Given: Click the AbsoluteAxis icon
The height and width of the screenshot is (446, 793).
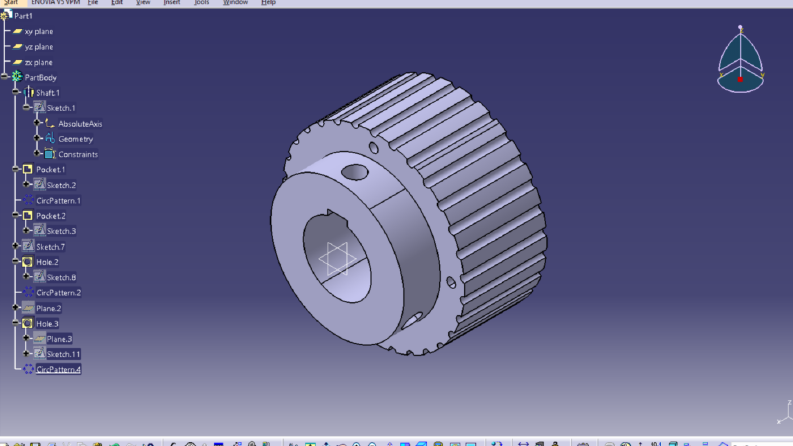Looking at the screenshot, I should (x=50, y=123).
